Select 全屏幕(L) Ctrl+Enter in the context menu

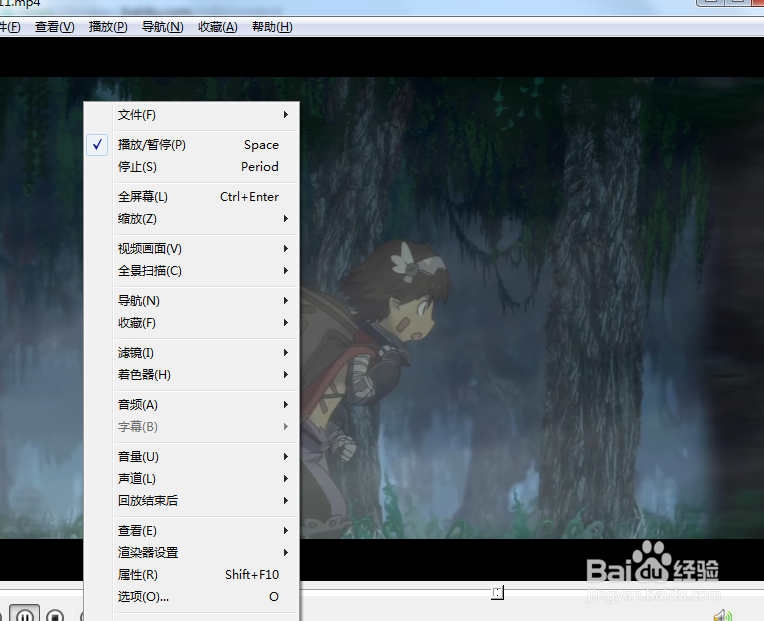192,197
